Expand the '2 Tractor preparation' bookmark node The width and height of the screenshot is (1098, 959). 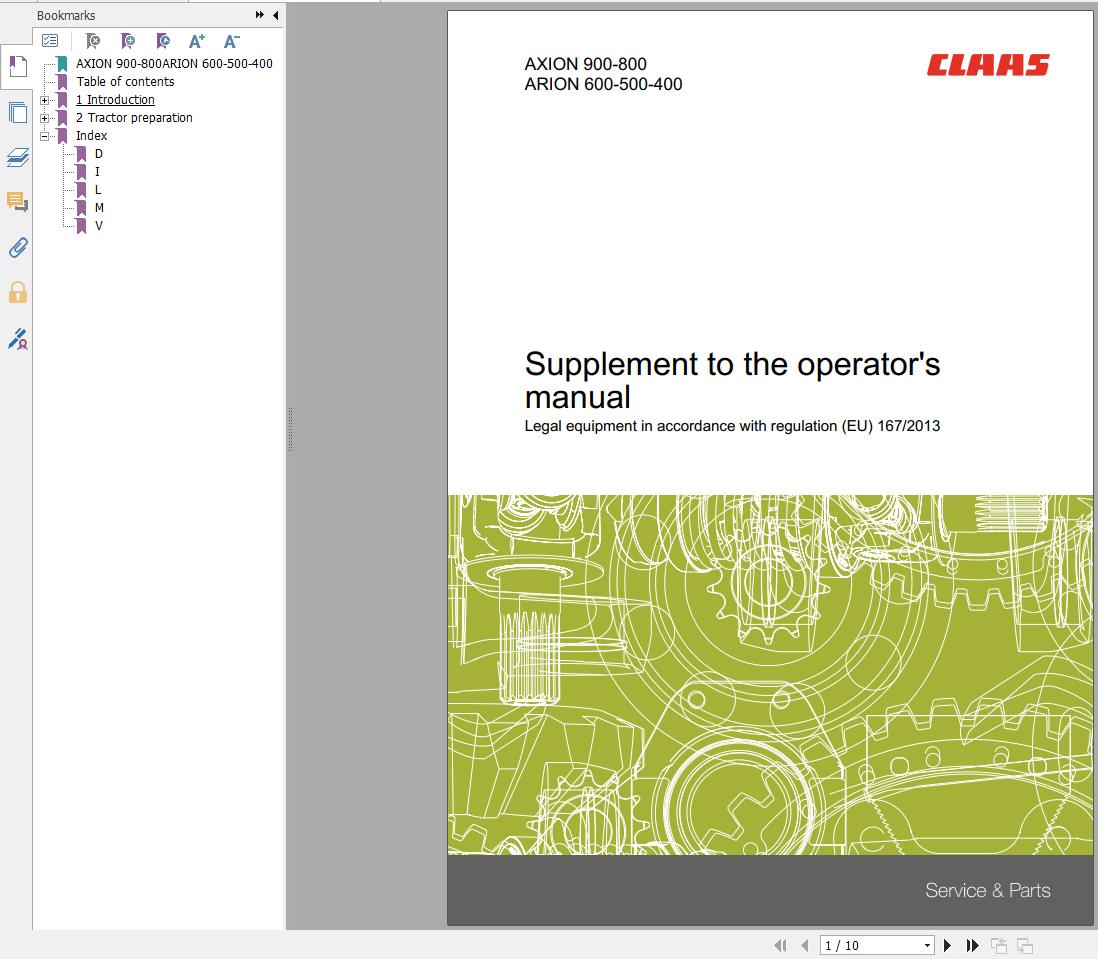(x=44, y=118)
